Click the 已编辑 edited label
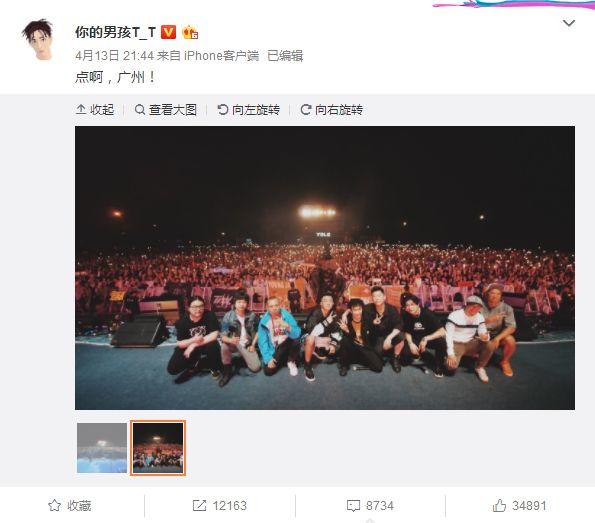This screenshot has width=595, height=523. [x=285, y=56]
